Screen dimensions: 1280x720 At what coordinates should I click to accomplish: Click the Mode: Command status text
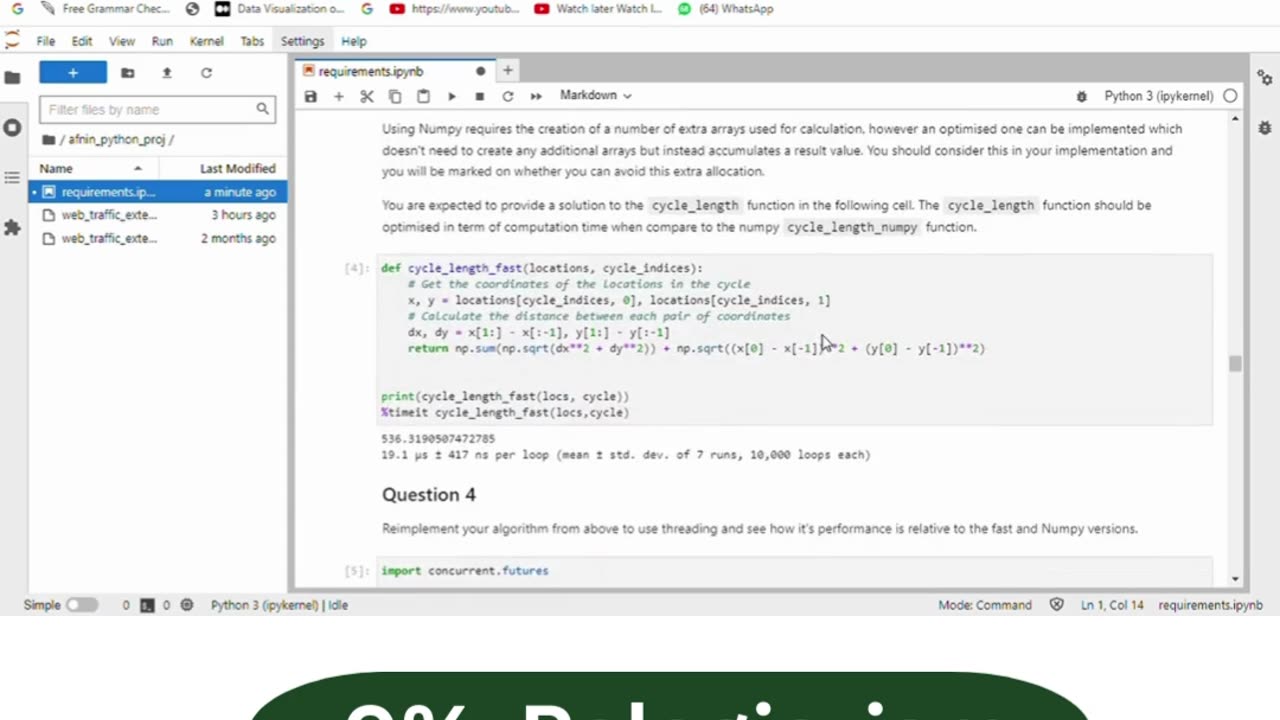985,605
